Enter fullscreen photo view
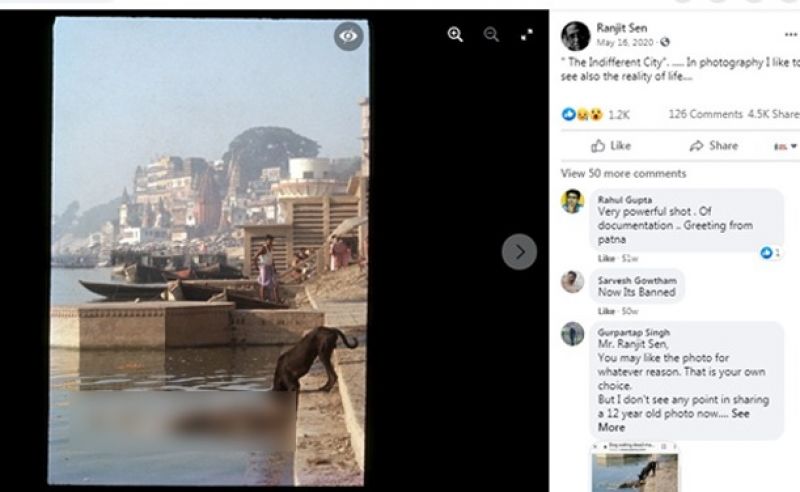Viewport: 800px width, 492px height. coord(527,35)
